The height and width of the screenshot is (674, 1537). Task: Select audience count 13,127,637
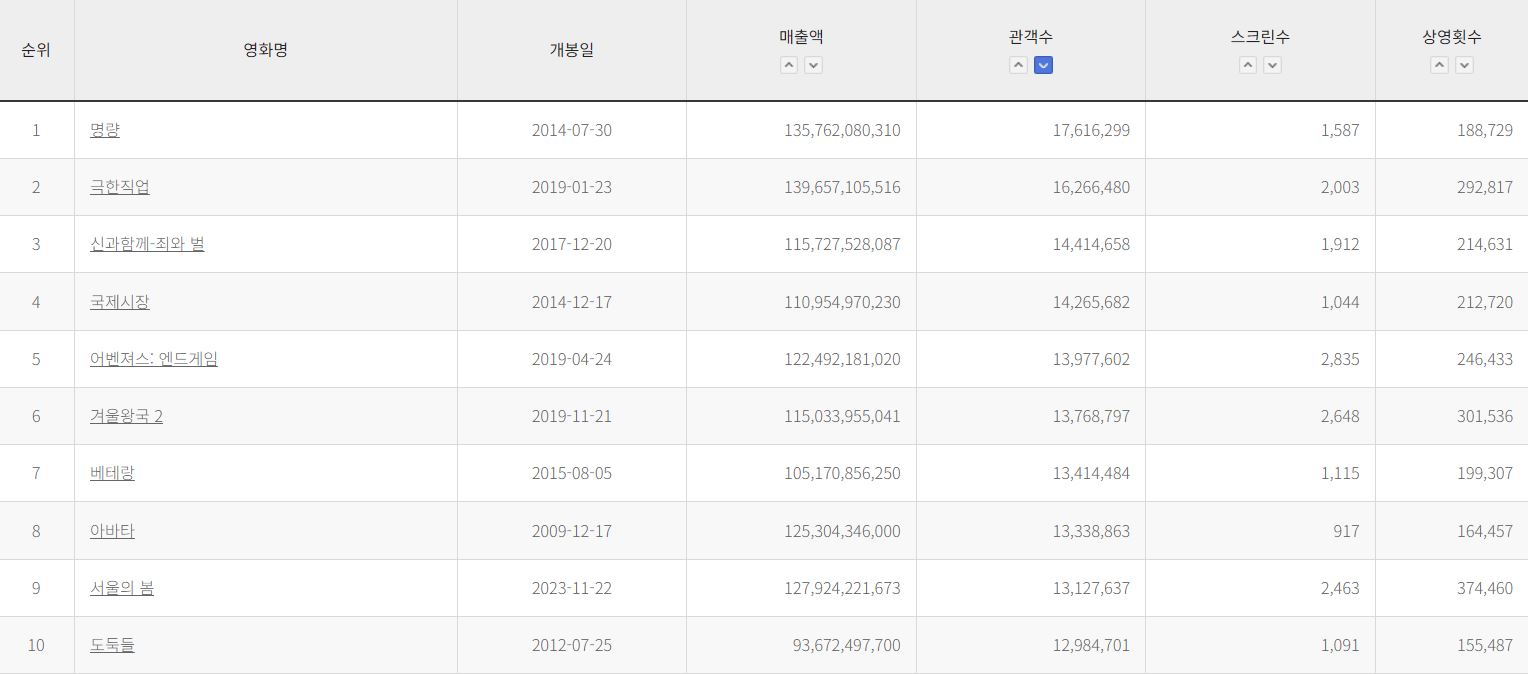coord(1091,588)
